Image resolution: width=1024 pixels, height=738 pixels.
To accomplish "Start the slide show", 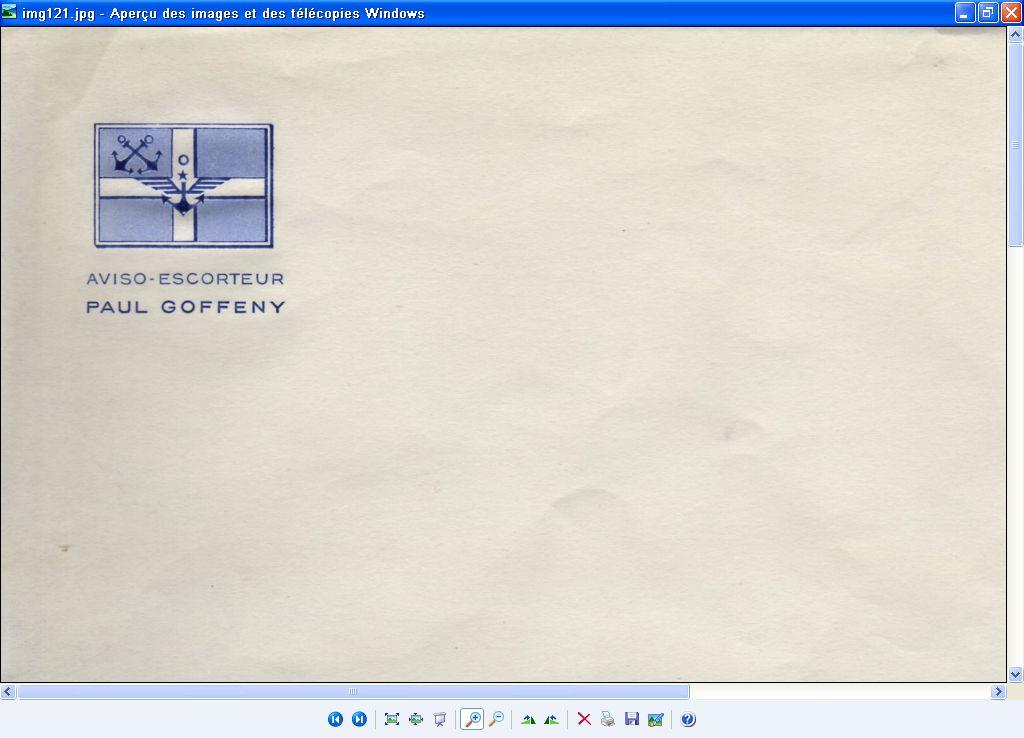I will (440, 719).
